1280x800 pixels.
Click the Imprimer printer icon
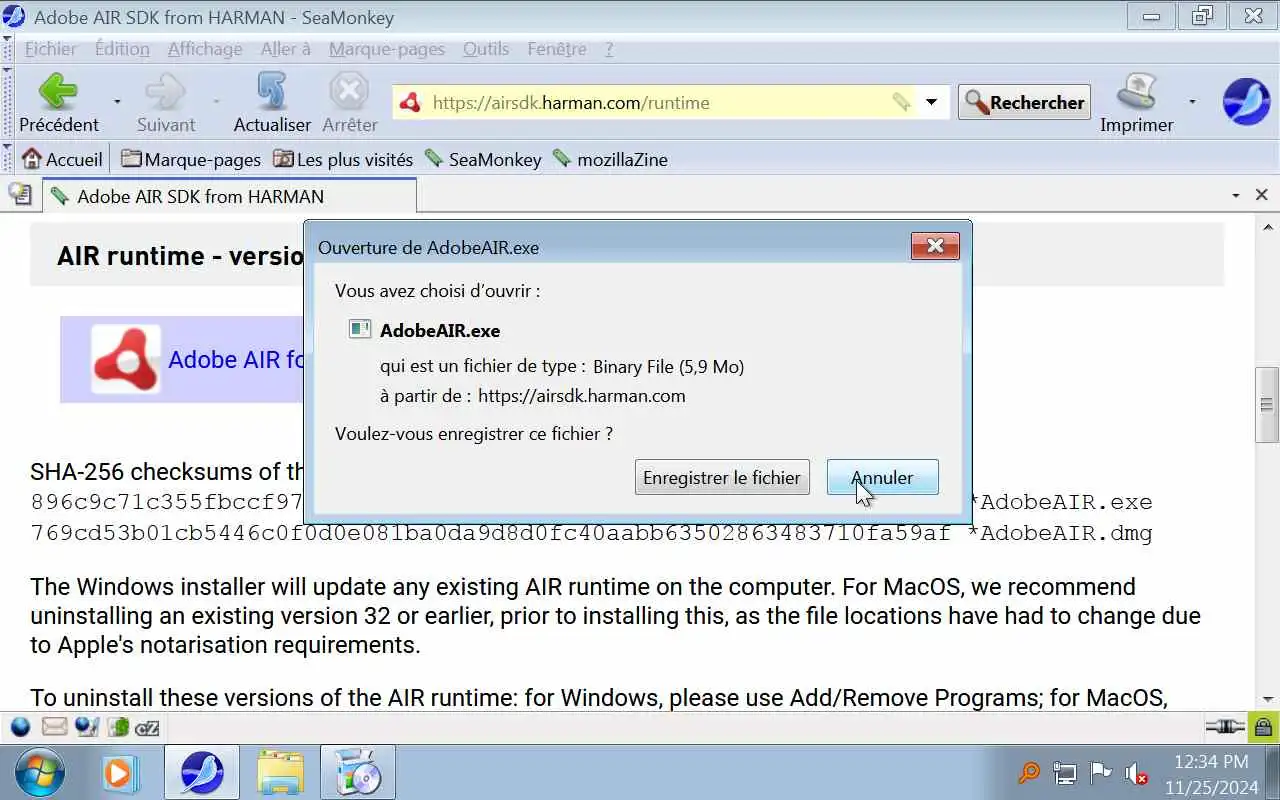[x=1136, y=92]
